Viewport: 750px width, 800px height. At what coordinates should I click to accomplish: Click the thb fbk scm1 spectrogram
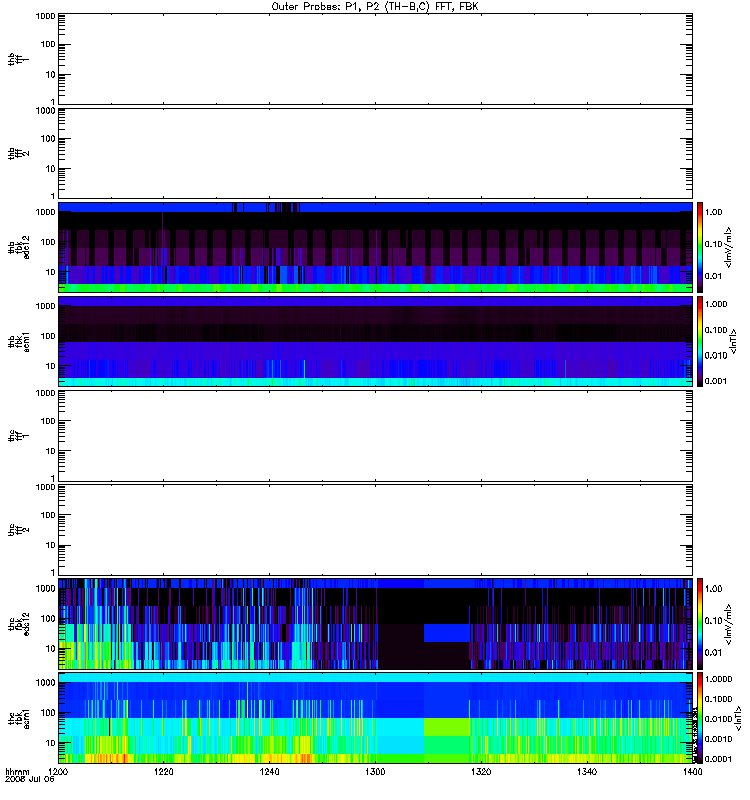point(375,341)
